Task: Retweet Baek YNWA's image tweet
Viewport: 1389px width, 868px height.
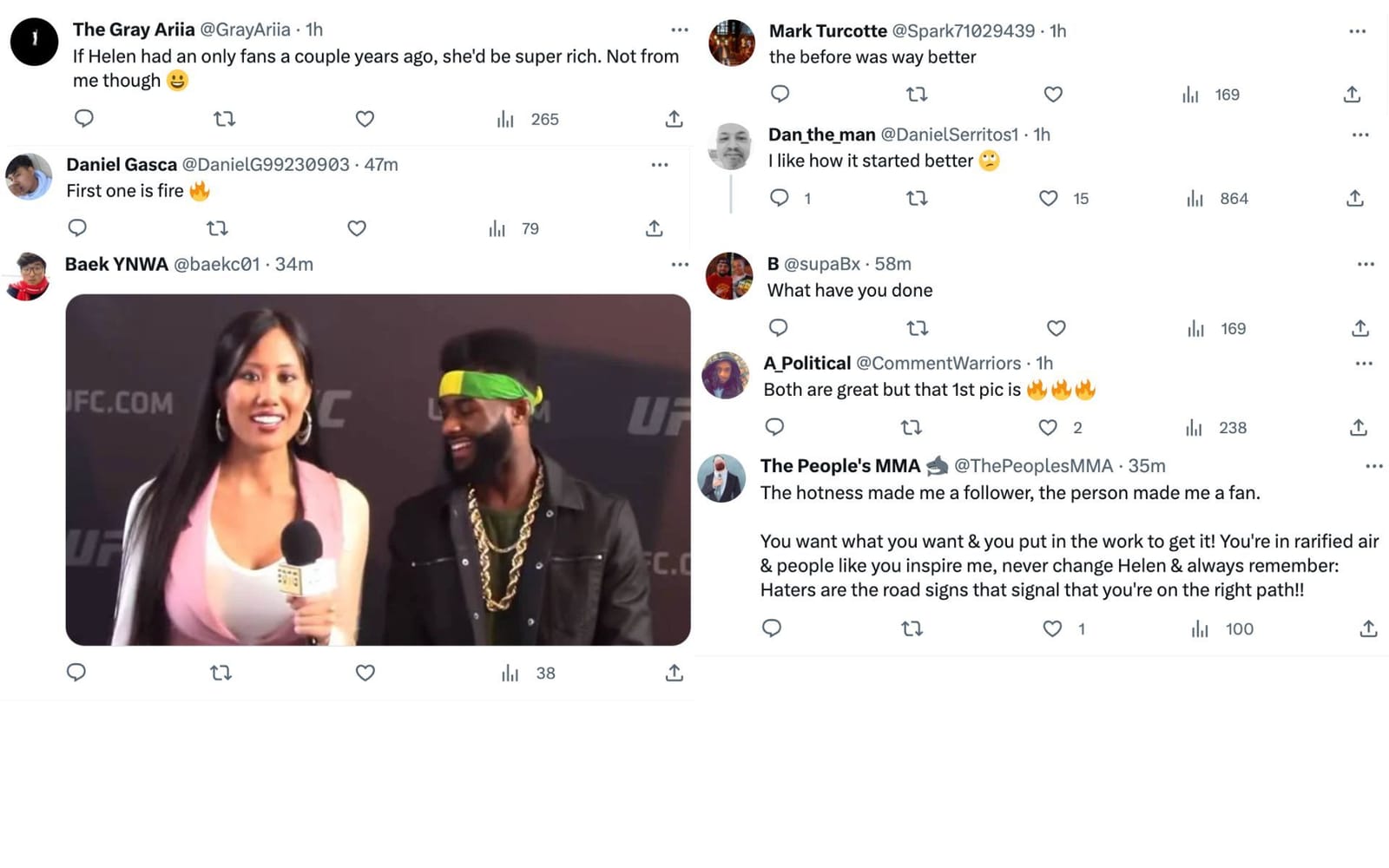Action: 221,673
